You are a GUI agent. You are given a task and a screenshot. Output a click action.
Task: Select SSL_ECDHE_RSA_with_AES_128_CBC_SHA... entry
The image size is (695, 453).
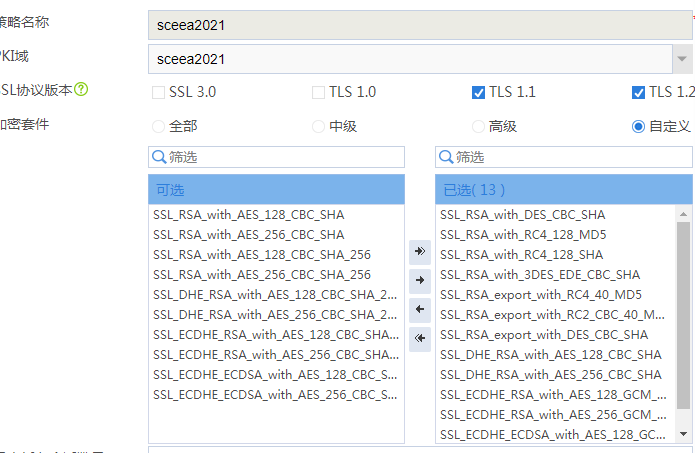(x=277, y=334)
